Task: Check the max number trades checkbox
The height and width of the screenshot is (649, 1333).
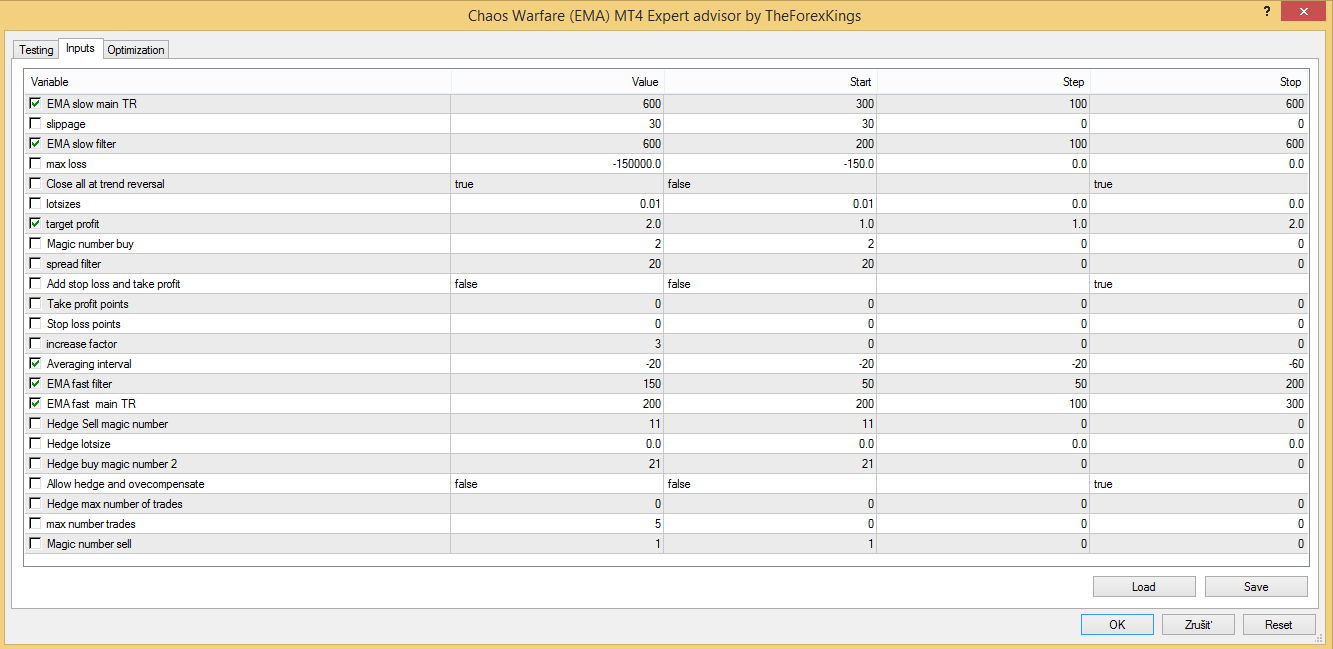Action: pos(36,524)
